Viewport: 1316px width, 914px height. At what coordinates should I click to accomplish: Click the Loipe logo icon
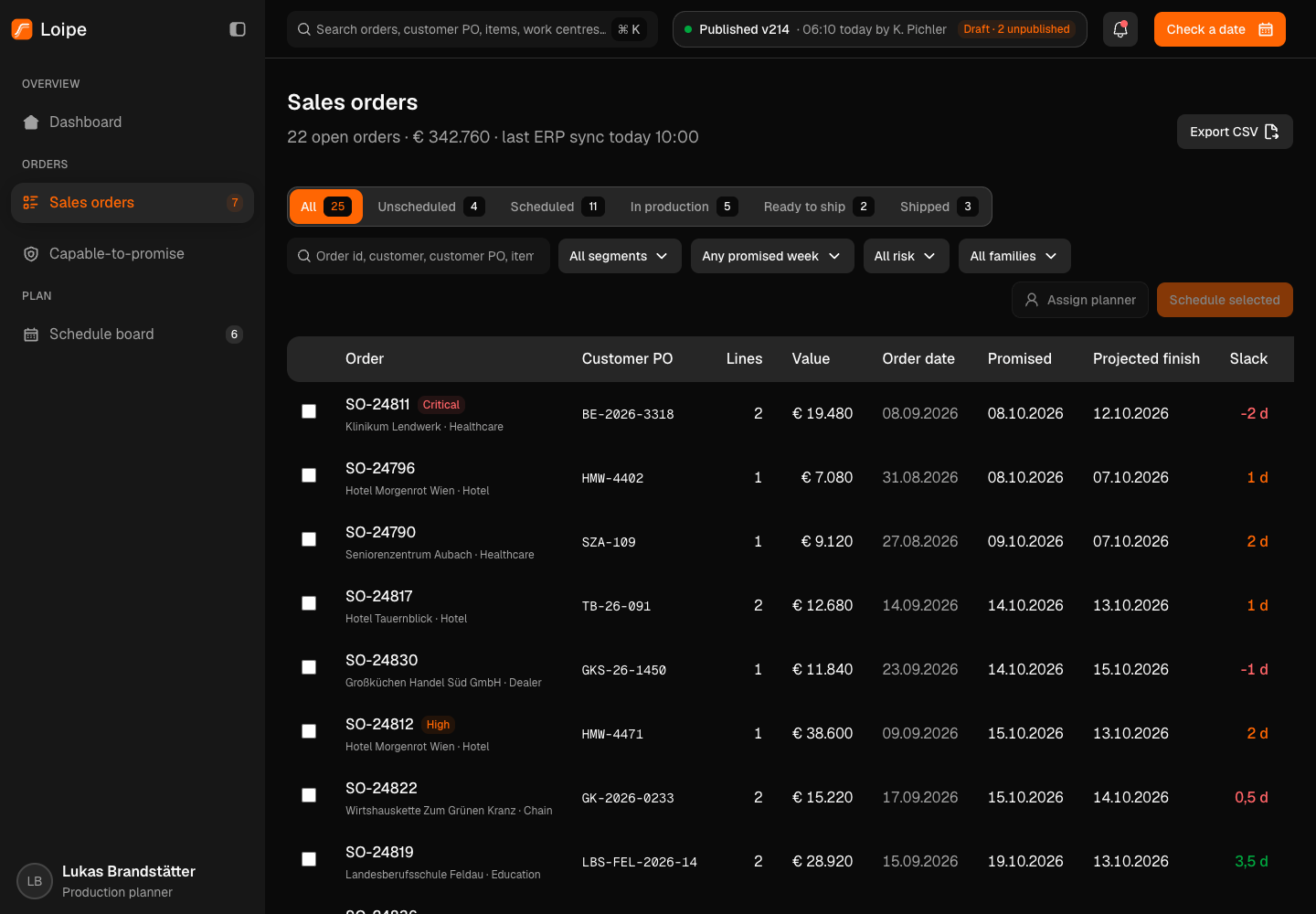(22, 29)
